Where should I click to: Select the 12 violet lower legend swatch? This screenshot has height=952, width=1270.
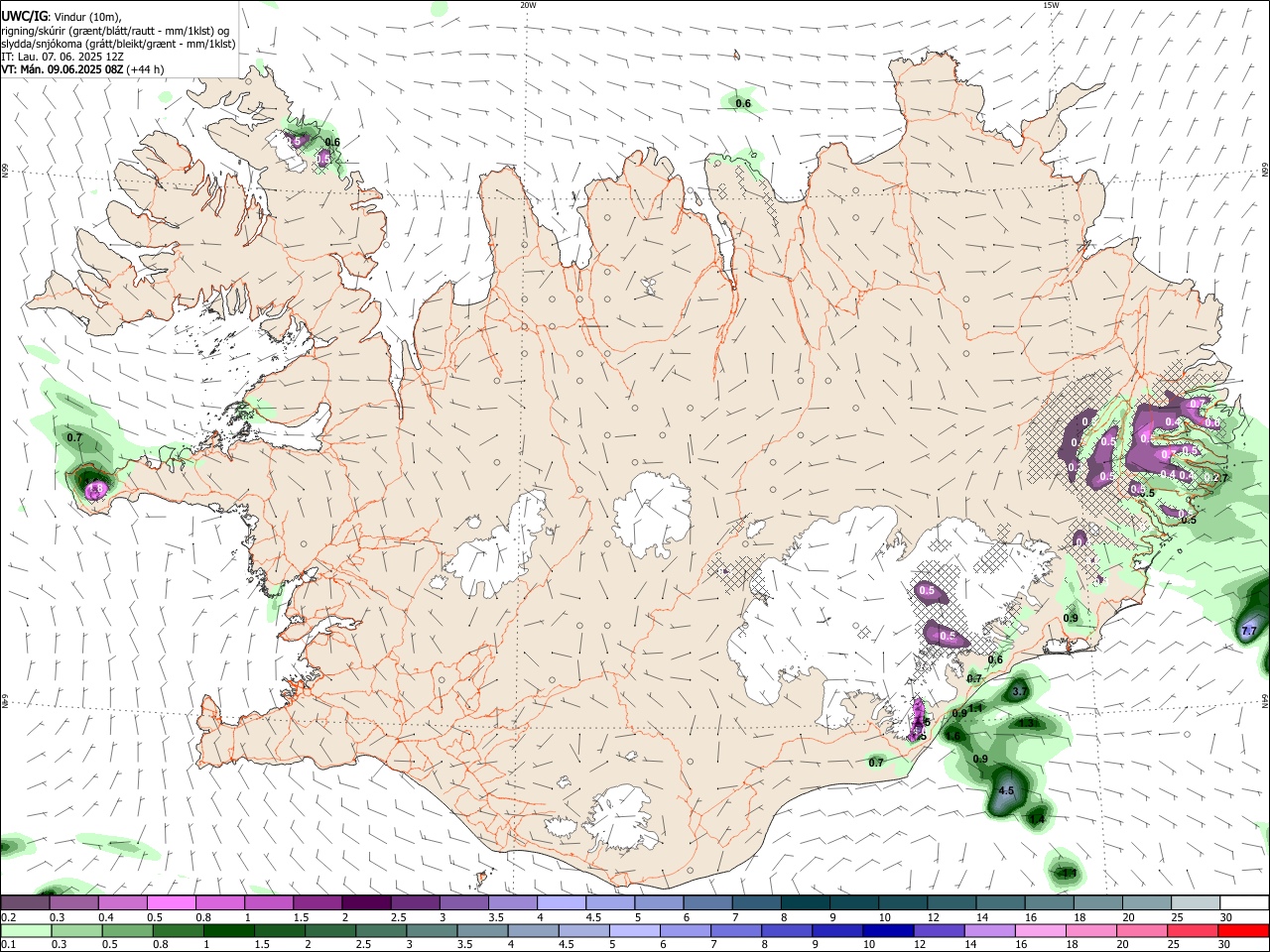939,930
